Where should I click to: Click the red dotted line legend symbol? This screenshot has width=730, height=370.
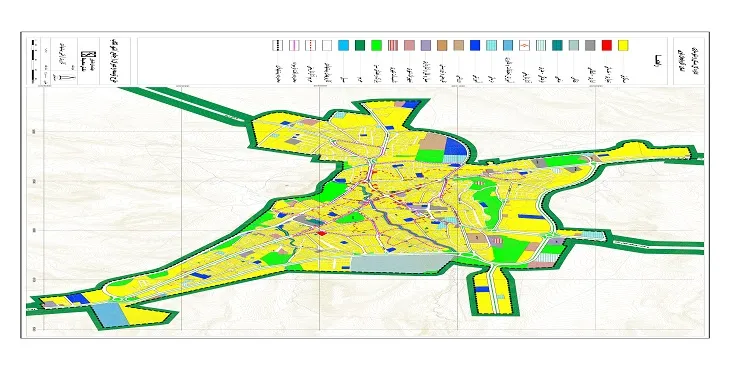tap(311, 45)
